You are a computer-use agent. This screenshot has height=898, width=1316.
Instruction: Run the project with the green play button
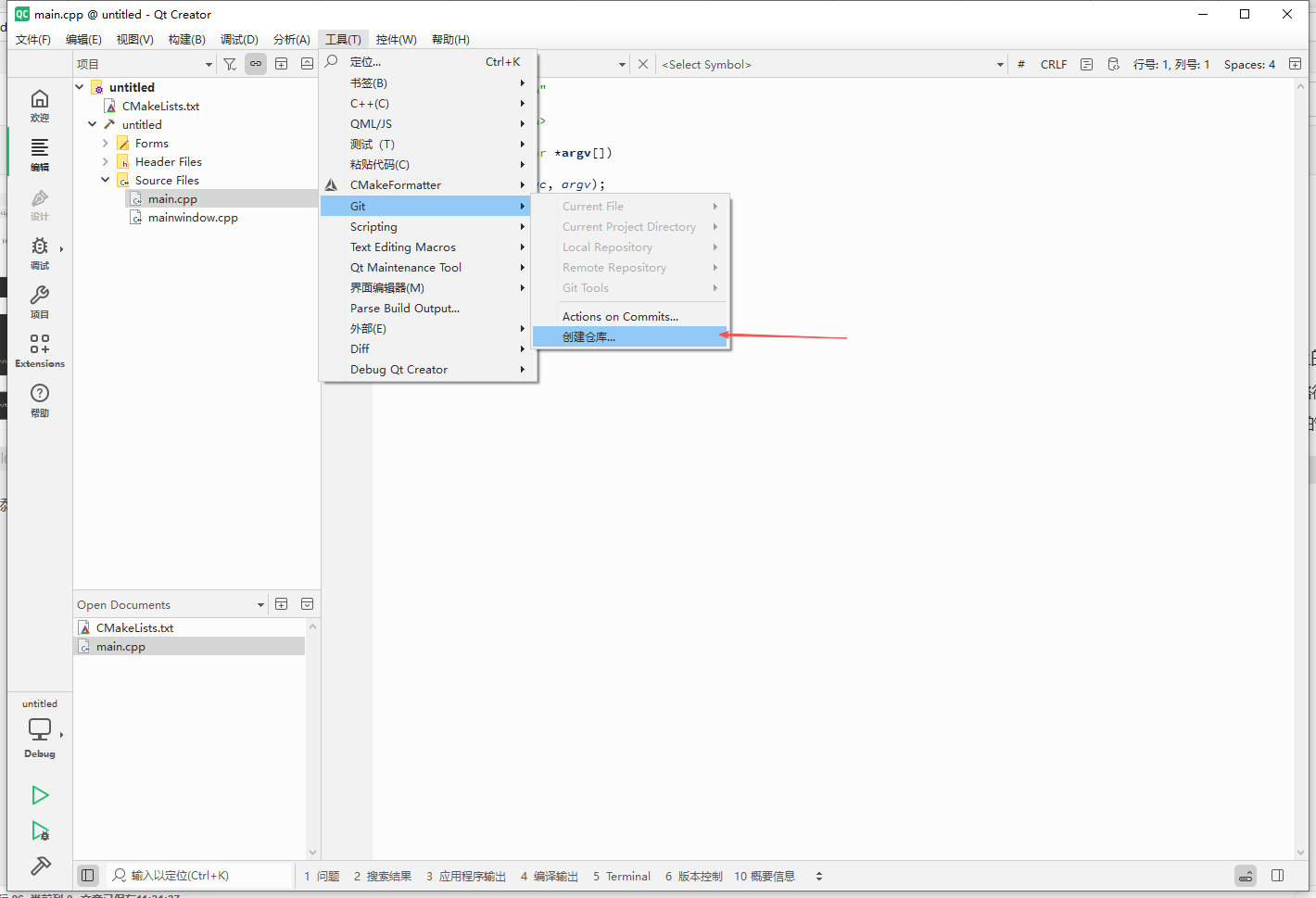coord(40,795)
